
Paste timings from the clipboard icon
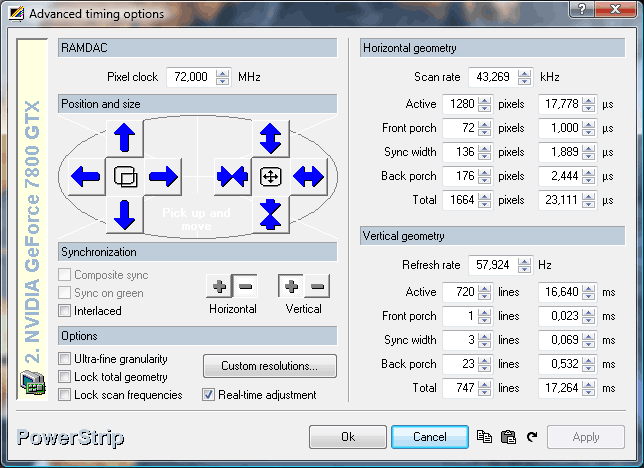tap(508, 437)
